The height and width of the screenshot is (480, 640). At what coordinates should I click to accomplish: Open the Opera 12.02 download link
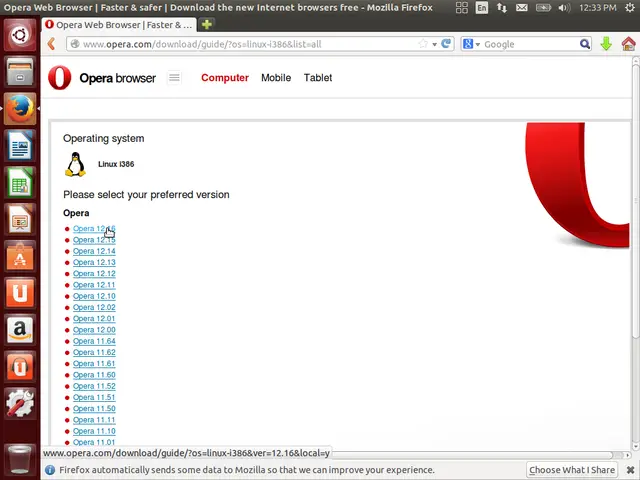[94, 307]
